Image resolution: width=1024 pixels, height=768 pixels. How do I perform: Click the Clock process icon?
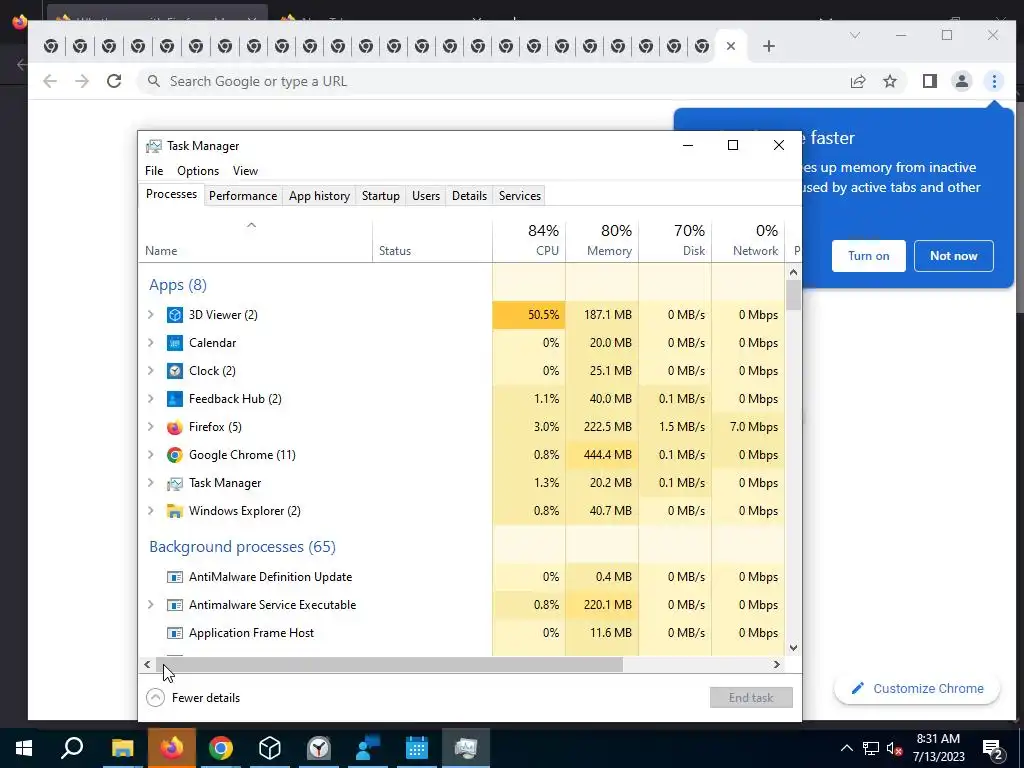click(x=174, y=371)
